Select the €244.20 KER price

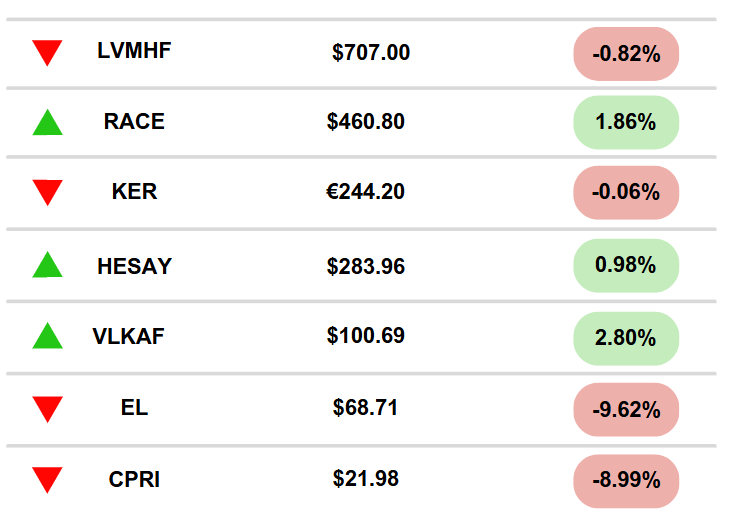[366, 192]
